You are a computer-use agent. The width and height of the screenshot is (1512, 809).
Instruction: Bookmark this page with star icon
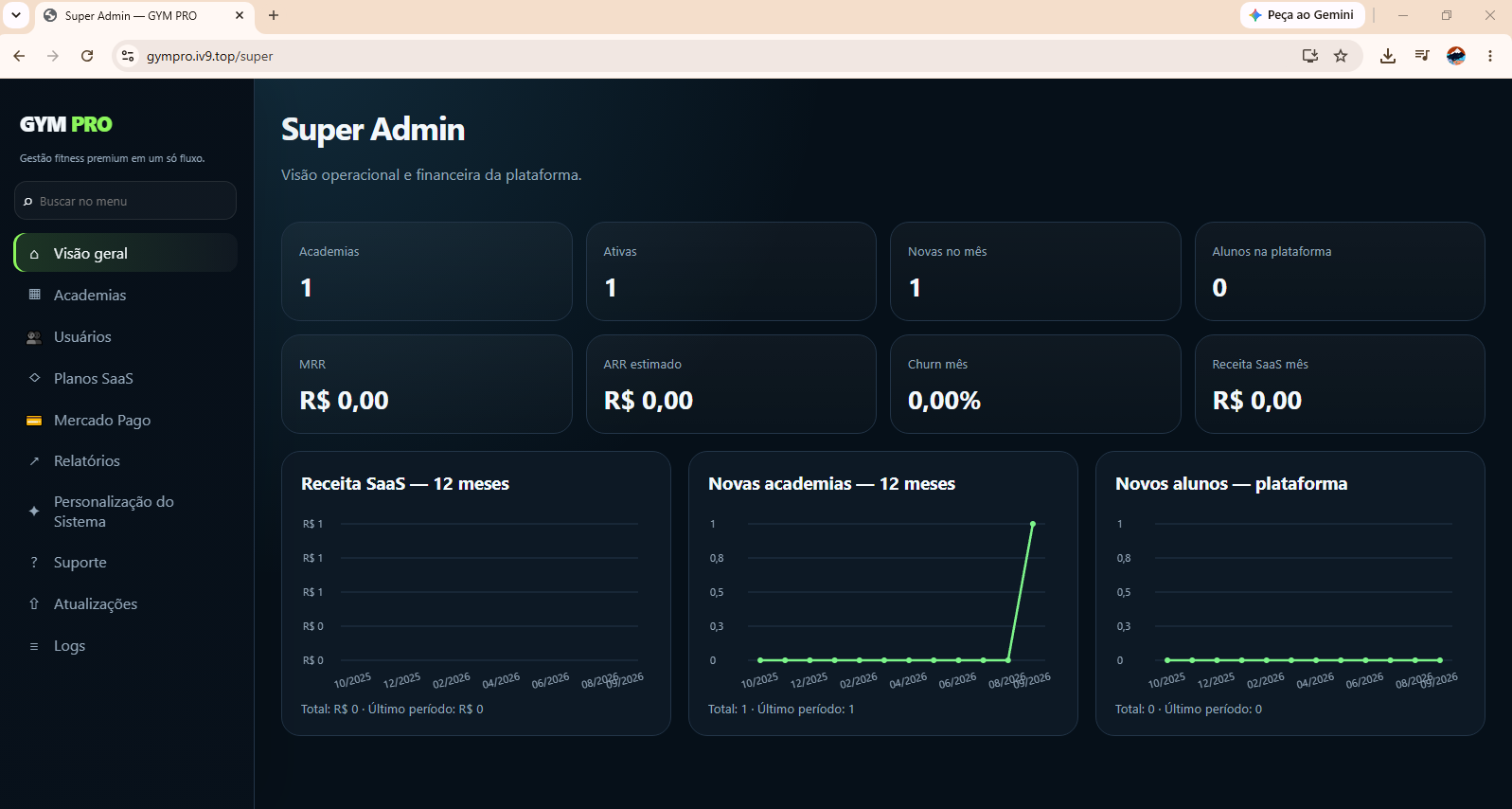click(1341, 56)
